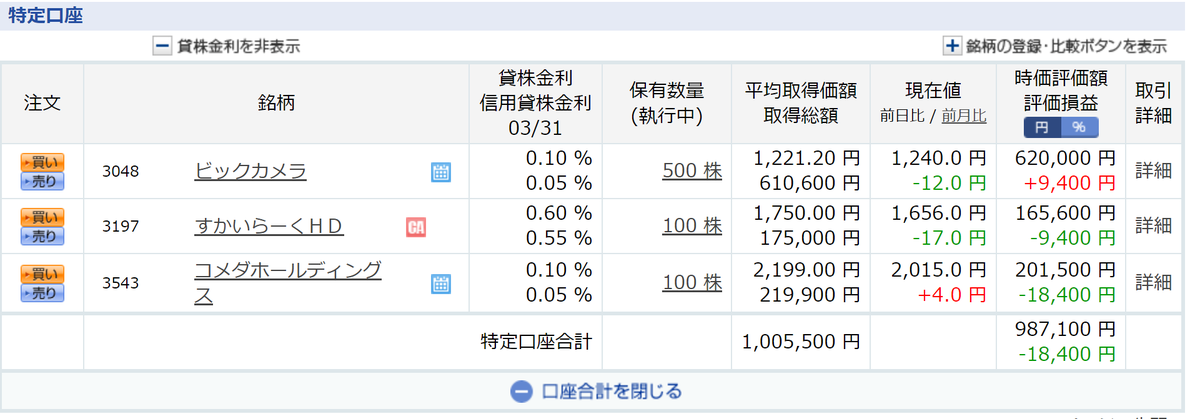Screen dimensions: 1200x419
Task: Select stock code 3543
Action: (x=121, y=283)
